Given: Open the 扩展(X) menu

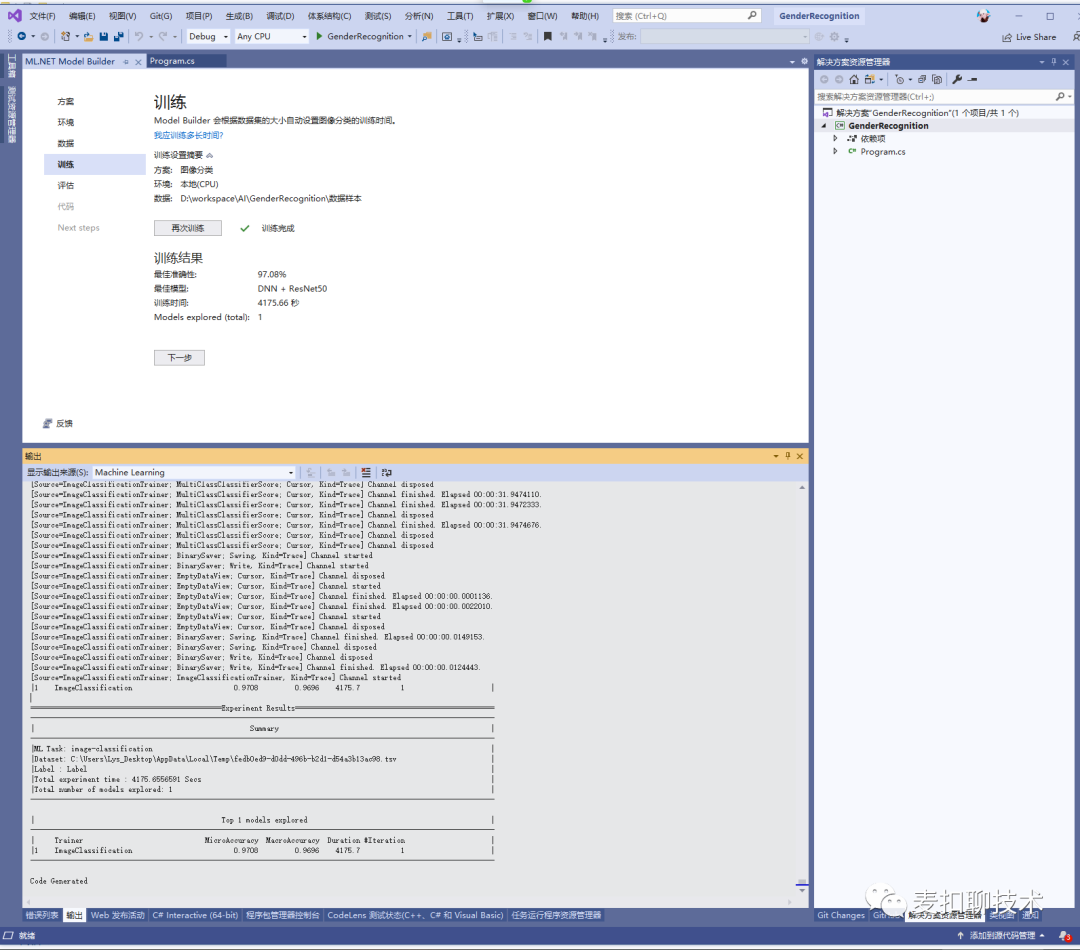Looking at the screenshot, I should [500, 16].
